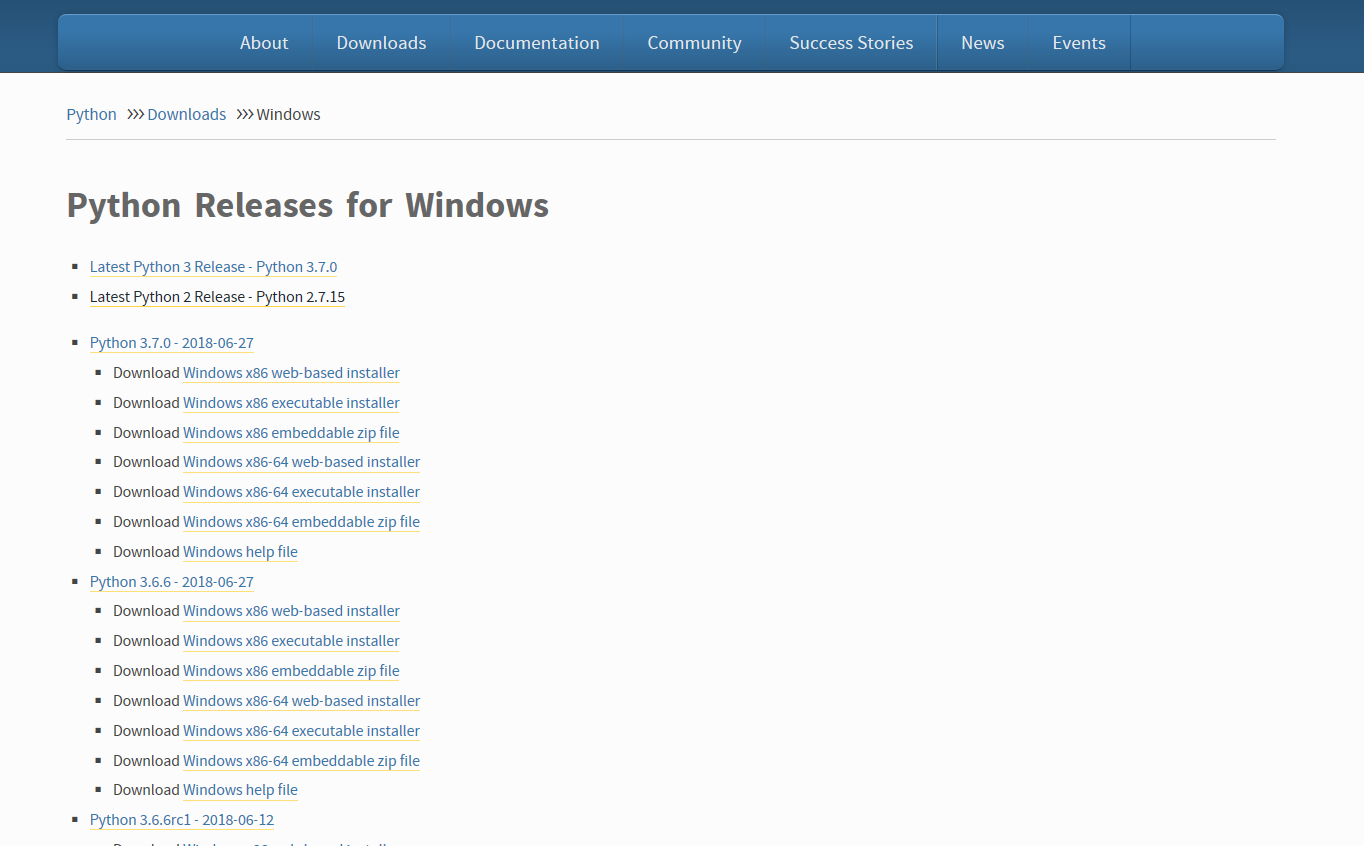Download Python 3.7.0 Windows x86-64 executable installer
Screen dimensions: 1364x846
[x=301, y=492]
